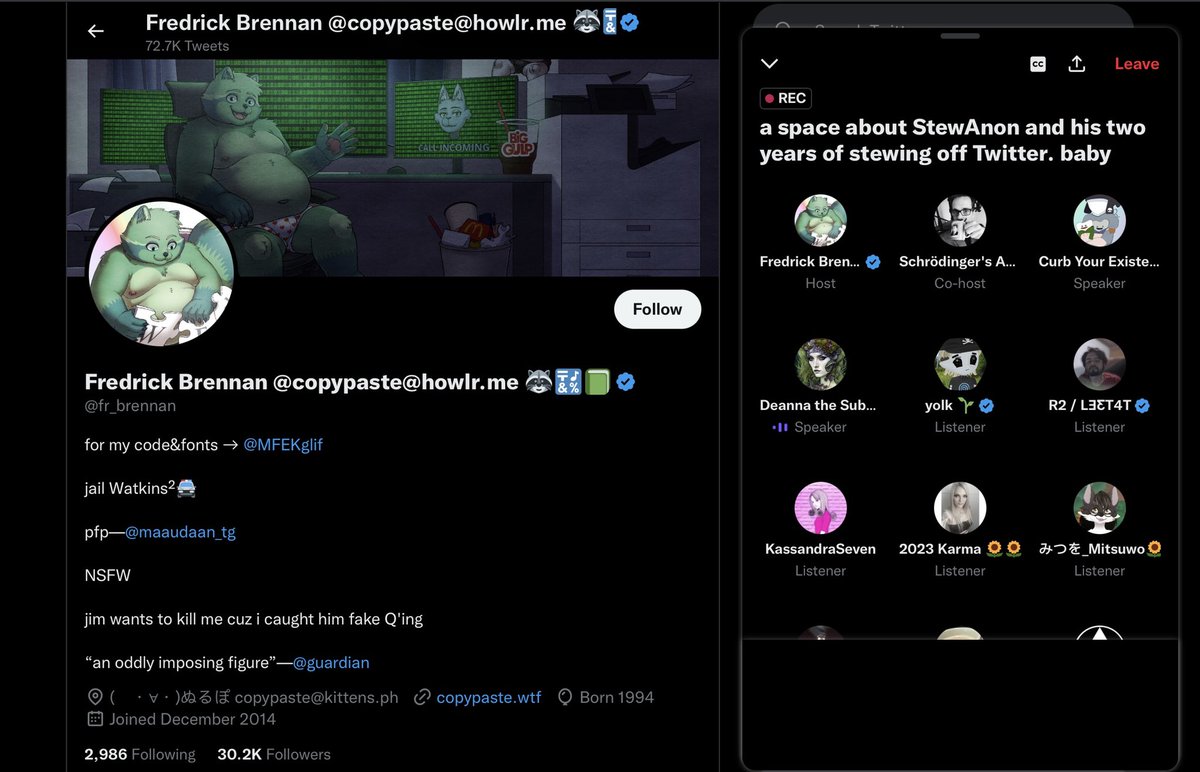Collapse the Space panel with chevron
Viewport: 1200px width, 772px height.
click(769, 64)
